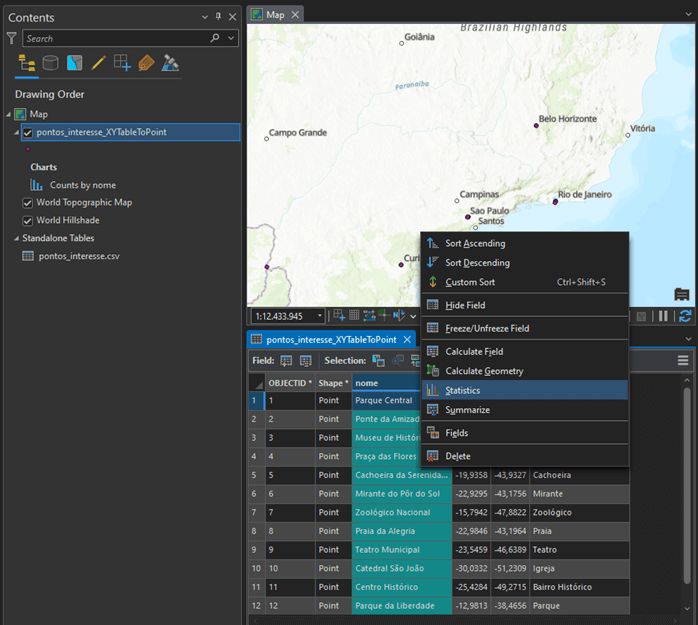Click the Filter funnel icon in Contents
698x625 pixels.
[x=11, y=38]
